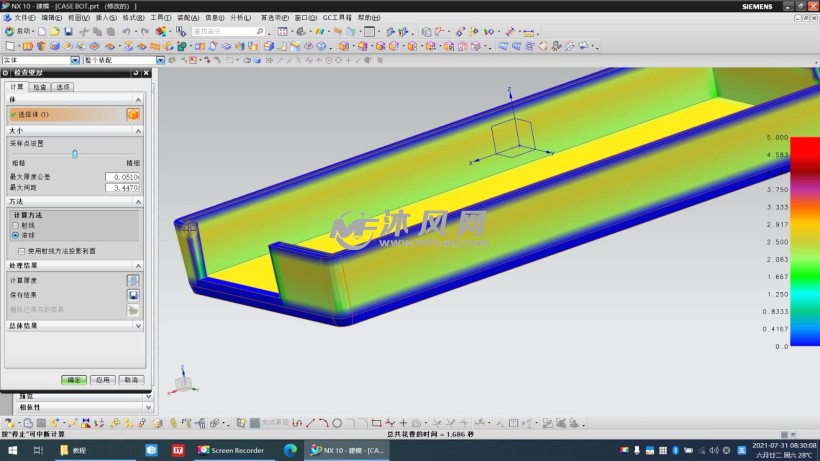Click the 最大厚度公差 value field
The image size is (820, 461).
pos(122,177)
